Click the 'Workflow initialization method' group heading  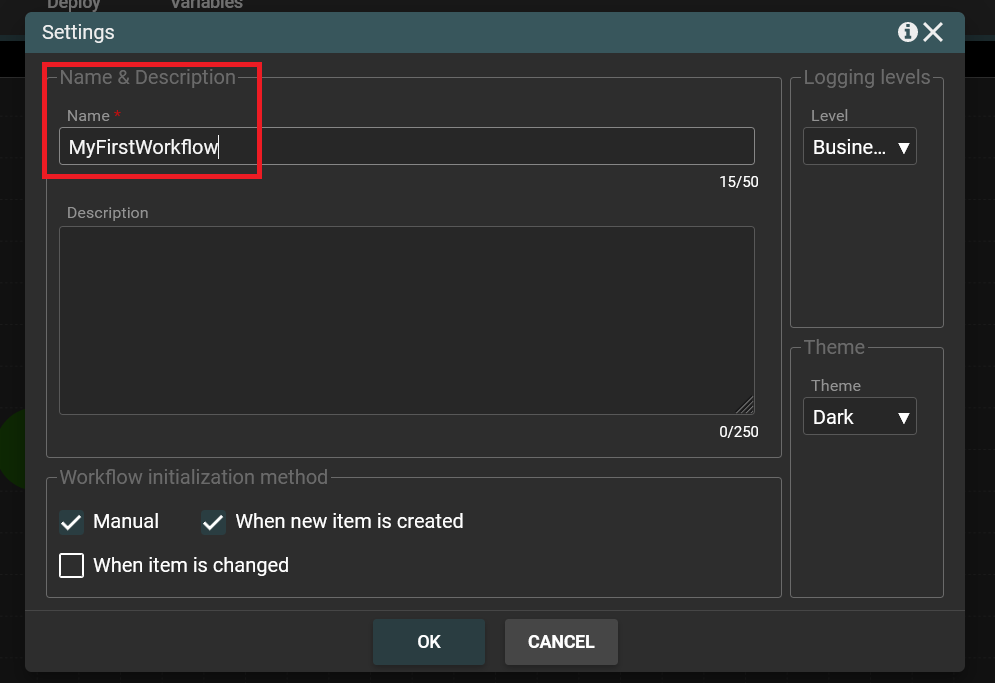(194, 477)
